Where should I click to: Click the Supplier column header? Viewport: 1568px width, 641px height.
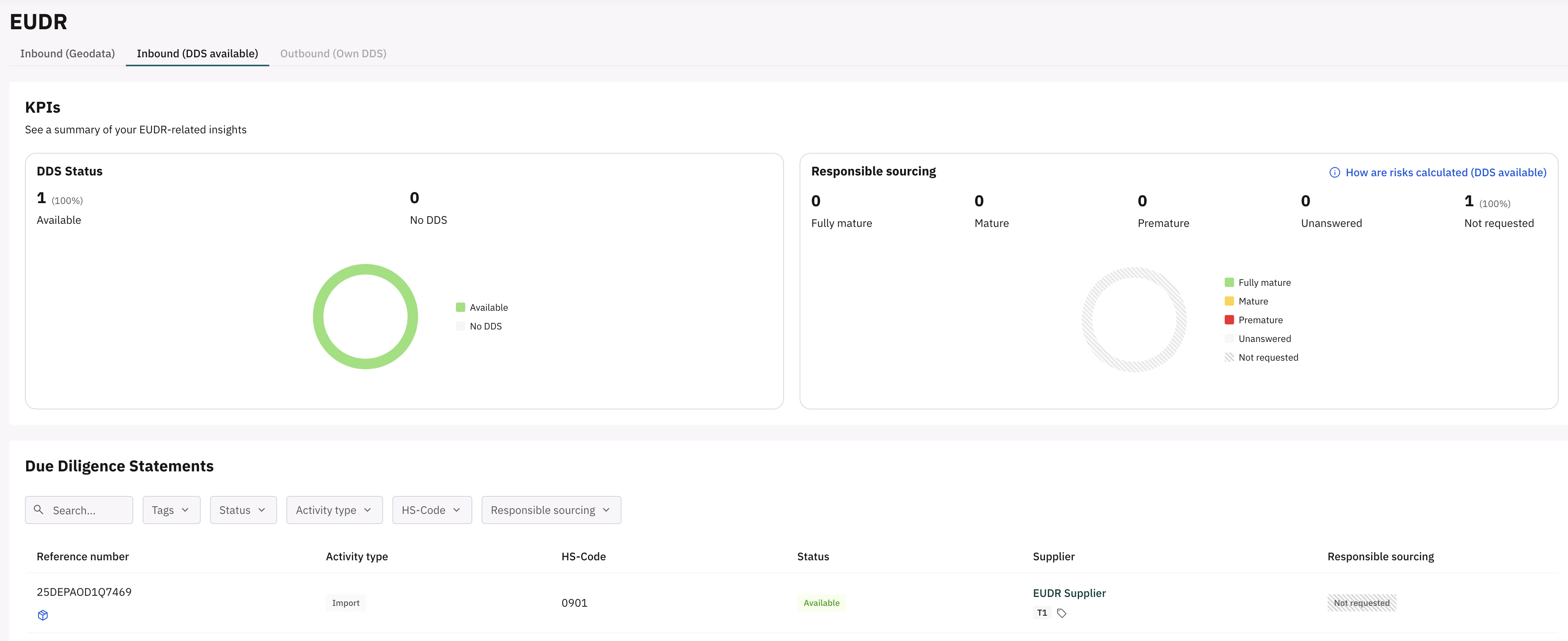tap(1054, 556)
